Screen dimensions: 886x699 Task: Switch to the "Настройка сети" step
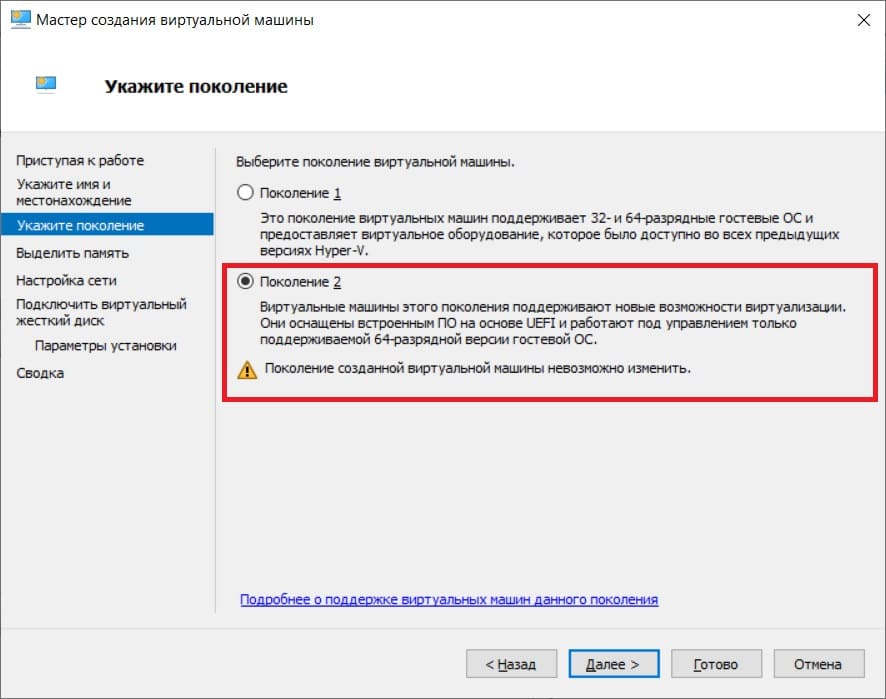[x=69, y=280]
